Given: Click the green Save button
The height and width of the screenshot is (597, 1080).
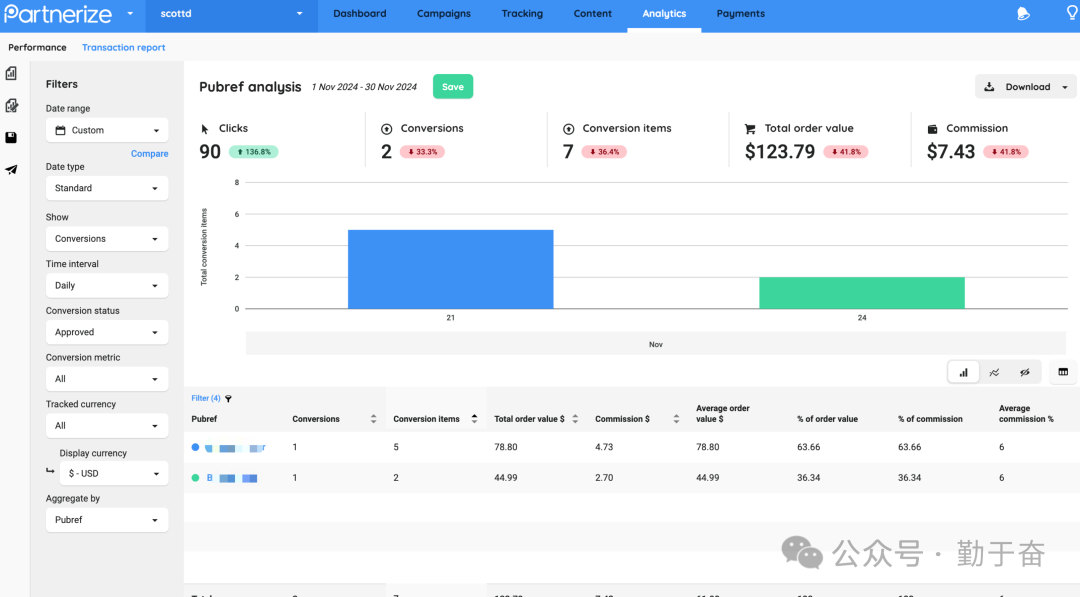Looking at the screenshot, I should click(453, 87).
